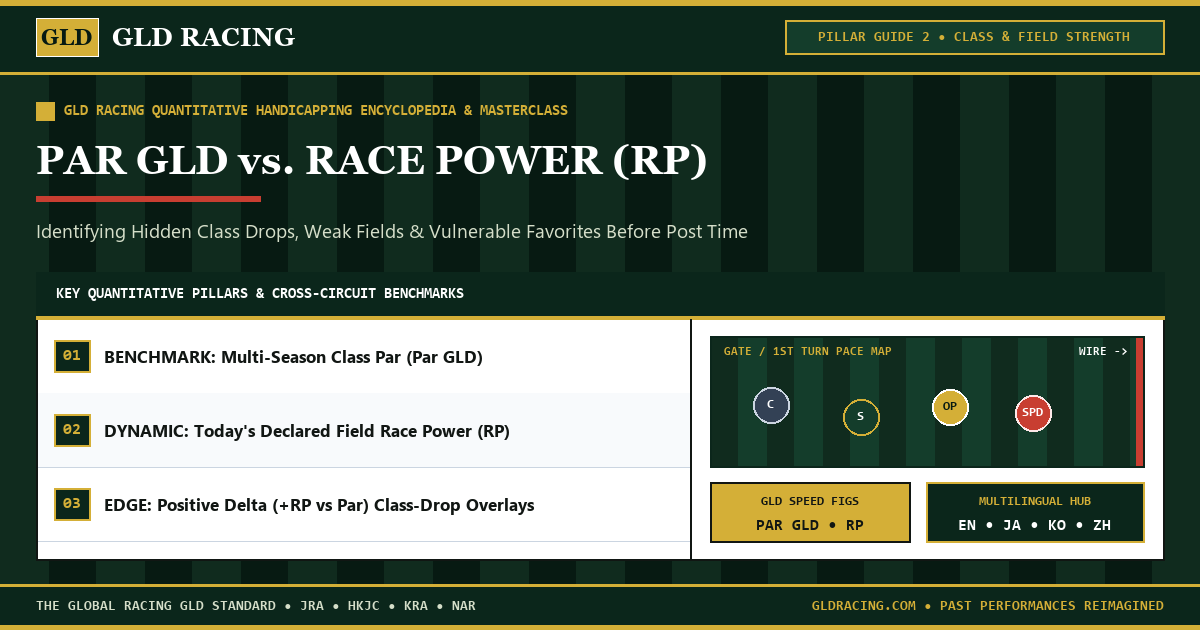Screen dimensions: 1200x630
Task: Click the PAR GLD vs. RACE POWER heading
Action: (371, 160)
